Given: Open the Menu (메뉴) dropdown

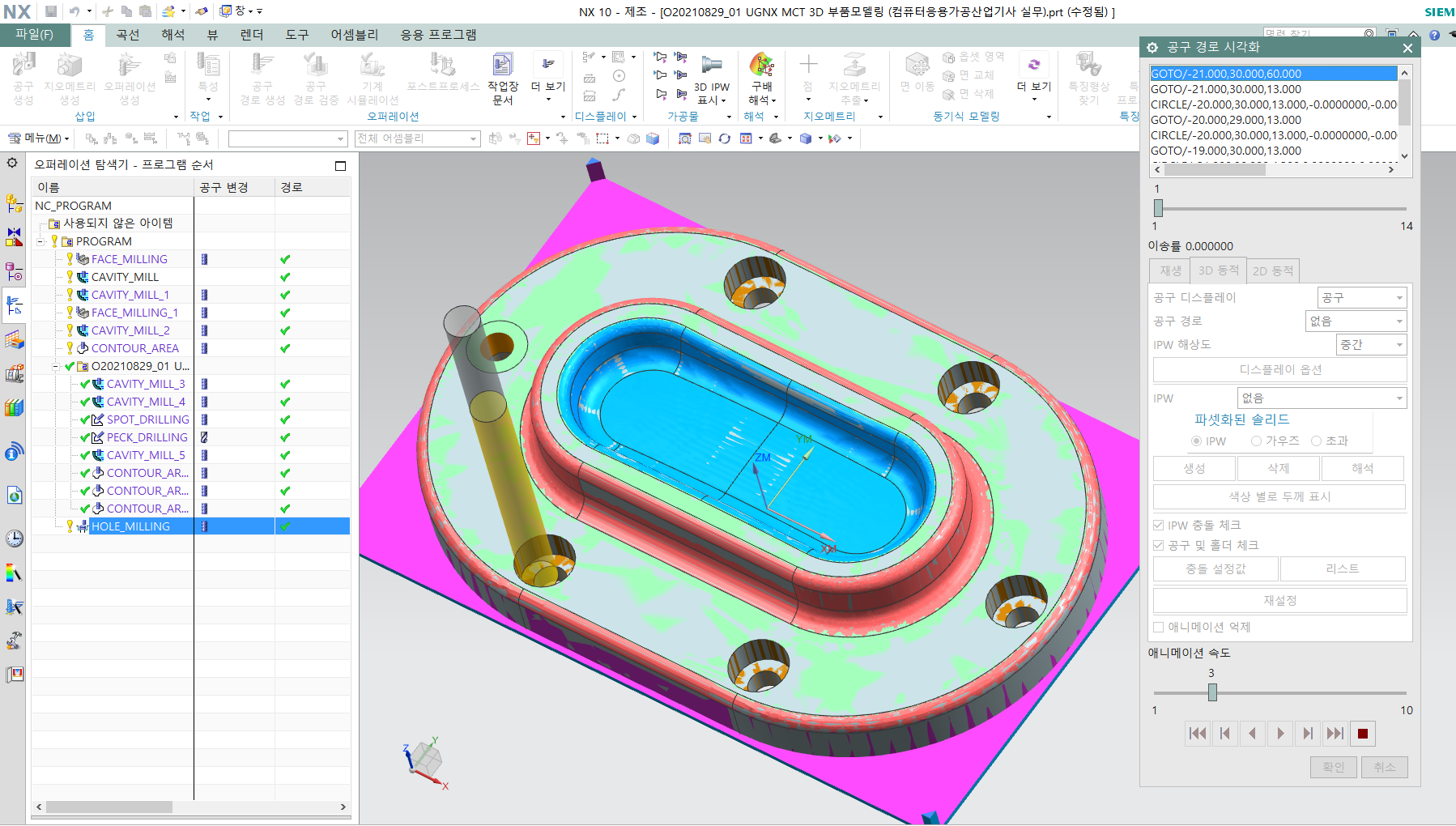Looking at the screenshot, I should tap(38, 138).
